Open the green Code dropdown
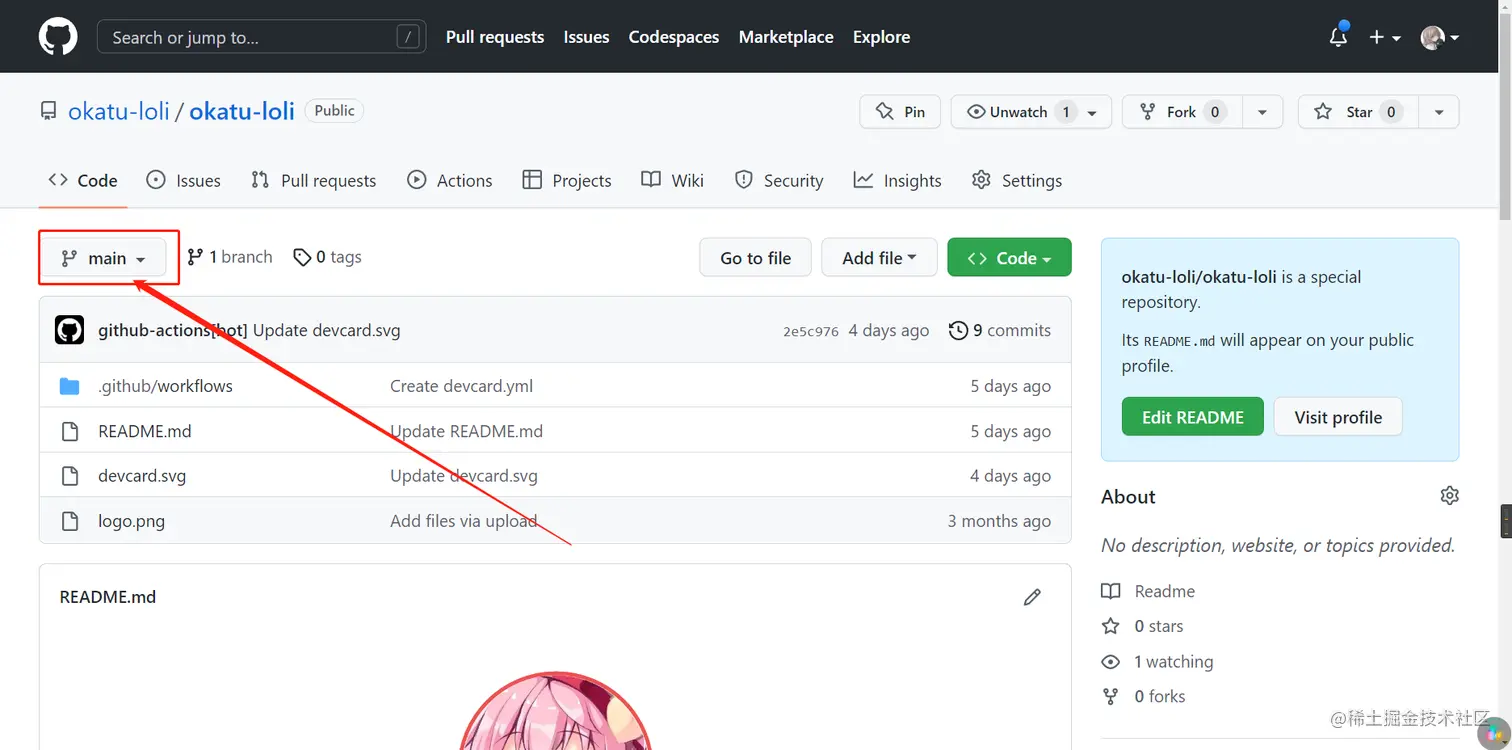 1009,257
